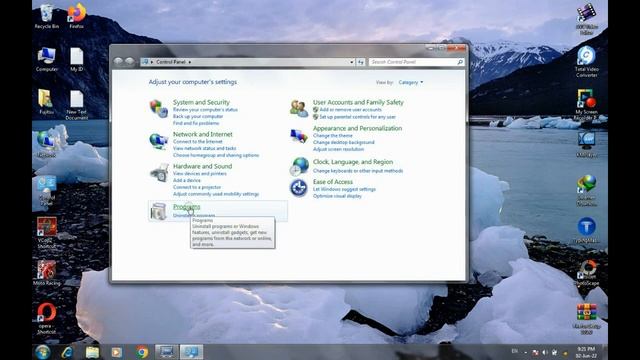
Task: Click the Appearance and Personalization icon
Action: 299,136
